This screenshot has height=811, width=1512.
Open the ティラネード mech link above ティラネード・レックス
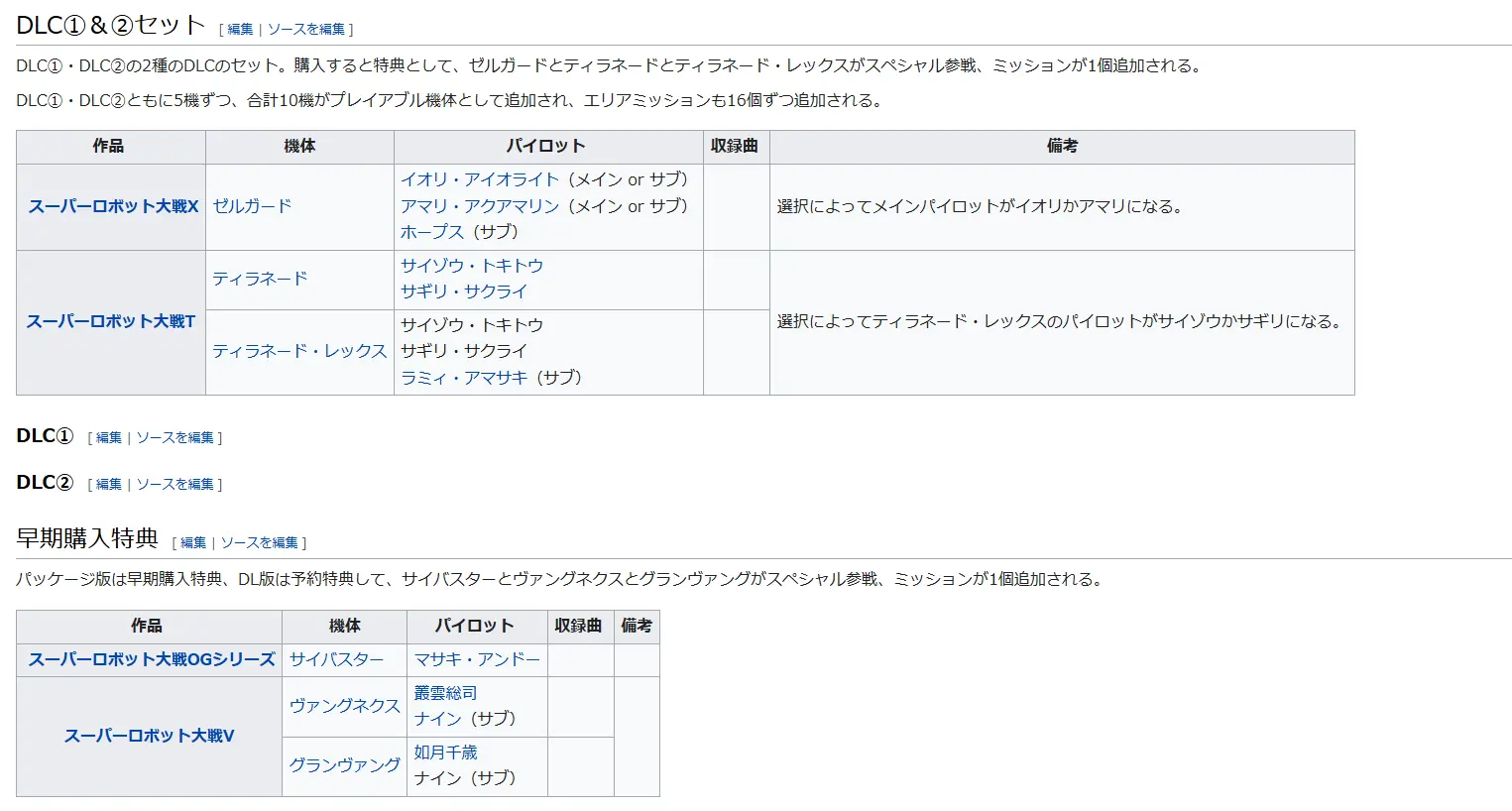tap(260, 279)
